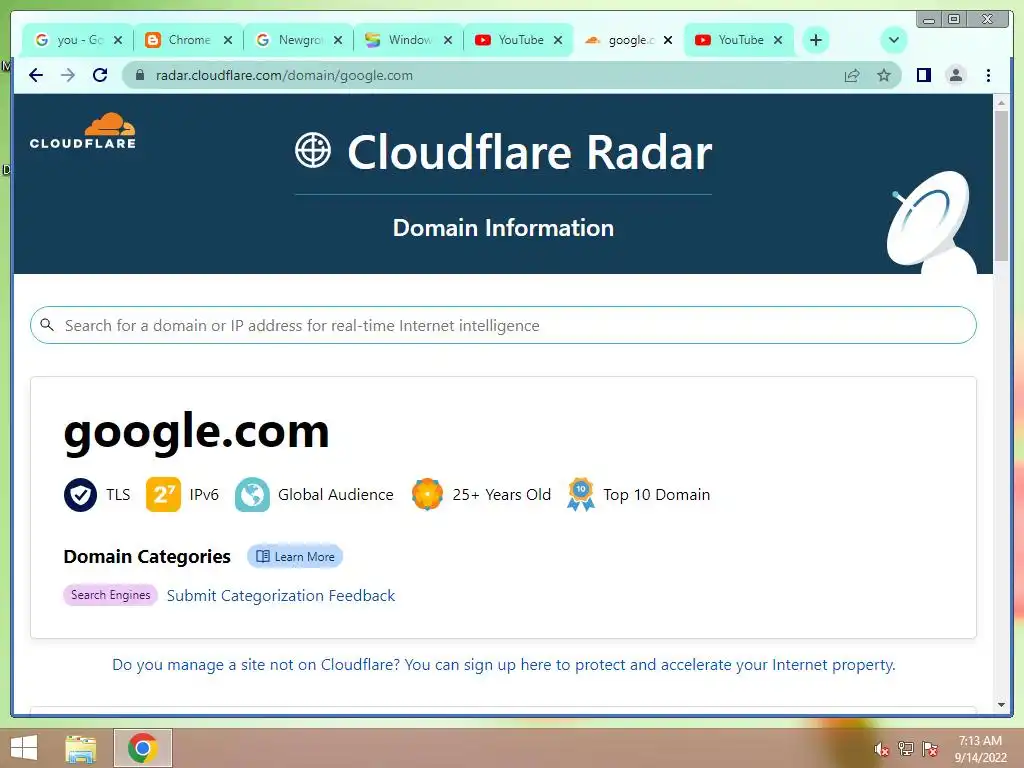1024x768 pixels.
Task: Click the Chrome taskbar icon
Action: point(143,748)
